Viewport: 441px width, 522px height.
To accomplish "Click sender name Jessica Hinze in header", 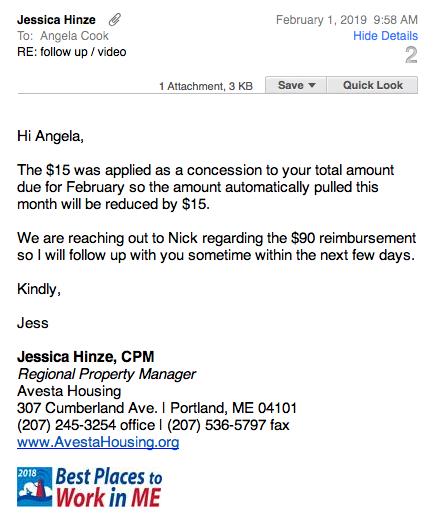I will pos(56,20).
